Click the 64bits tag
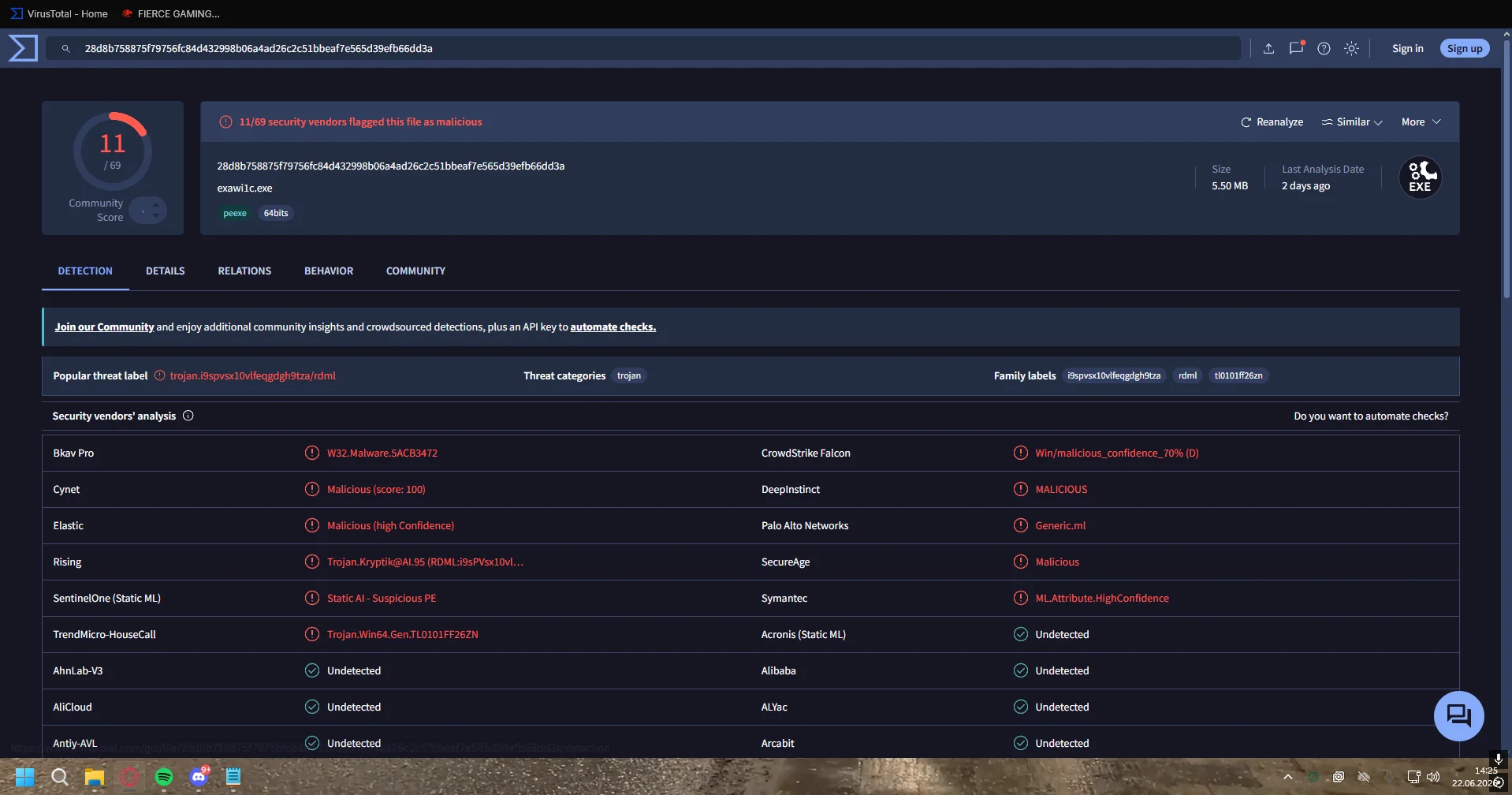 (276, 213)
